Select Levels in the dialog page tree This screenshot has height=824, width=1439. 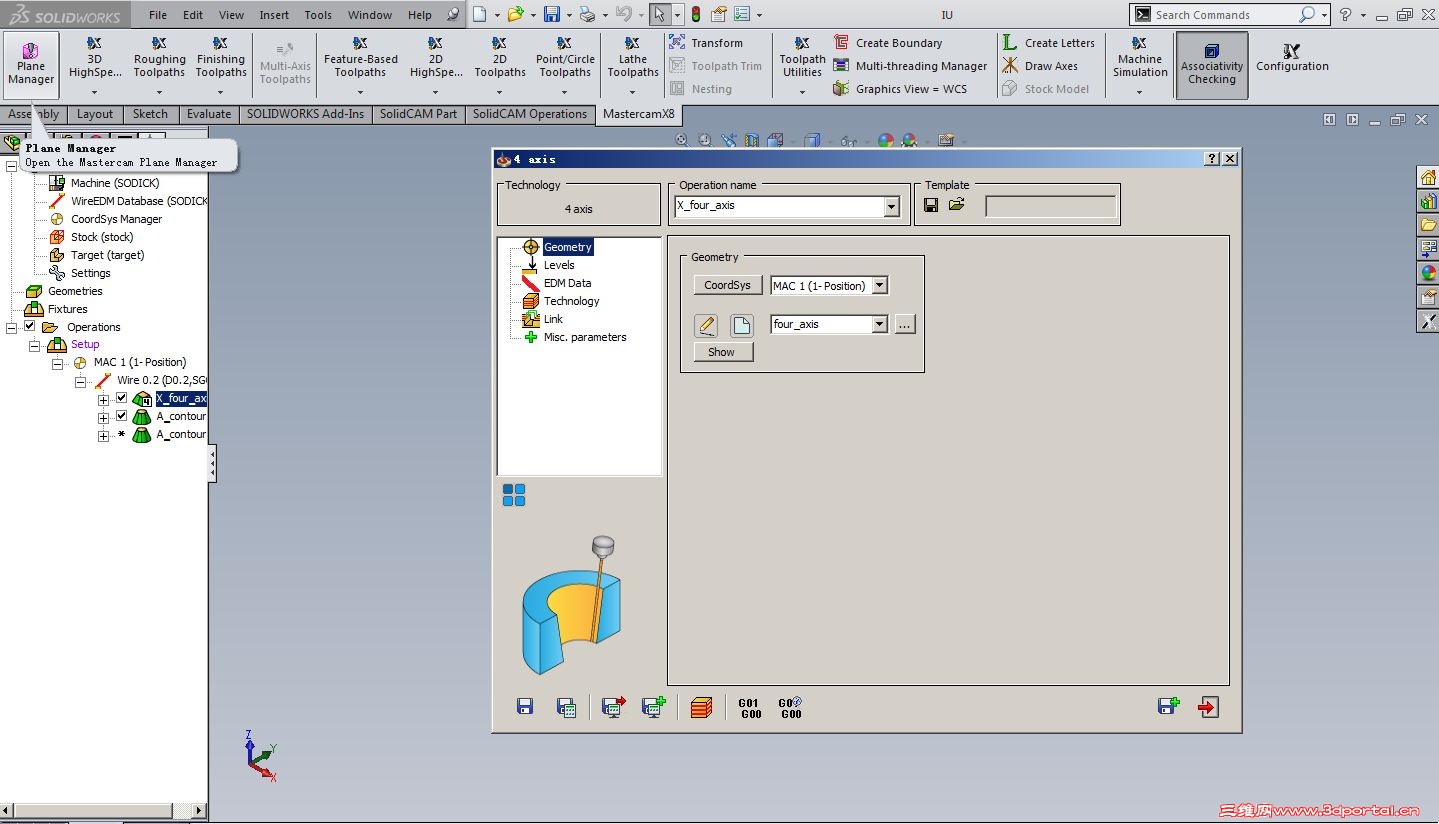(559, 265)
